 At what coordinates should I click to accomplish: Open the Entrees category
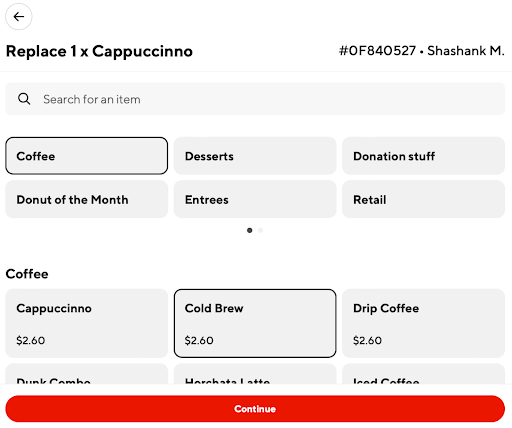coord(255,199)
